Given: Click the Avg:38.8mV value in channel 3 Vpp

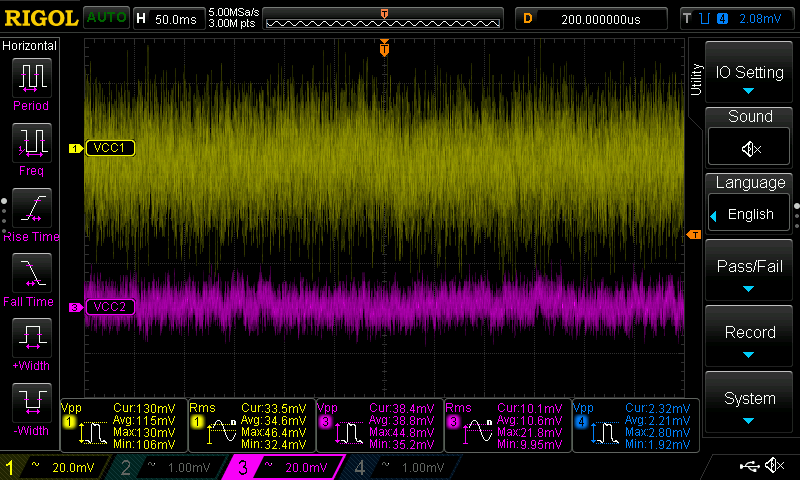Looking at the screenshot, I should click(401, 420).
